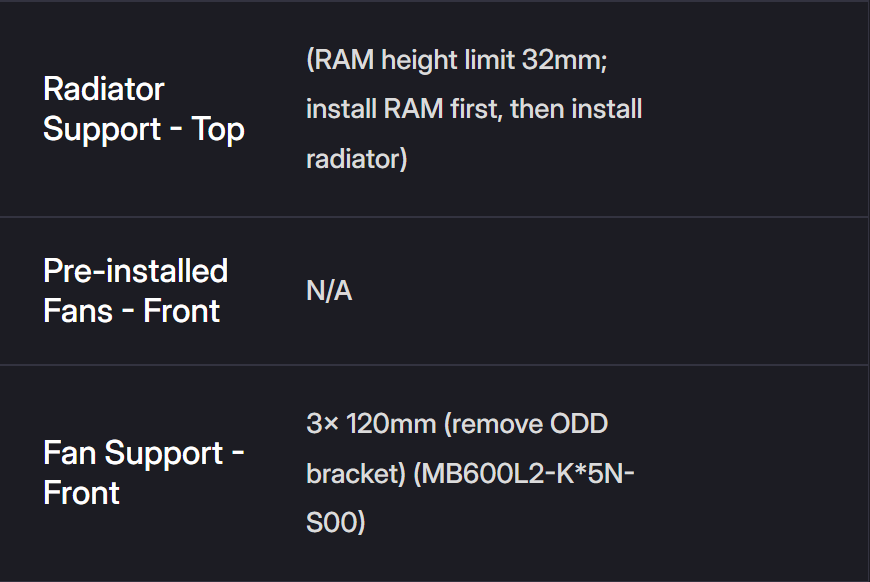This screenshot has height=582, width=870.
Task: Click the word "ODD" in fan support value
Action: (579, 424)
